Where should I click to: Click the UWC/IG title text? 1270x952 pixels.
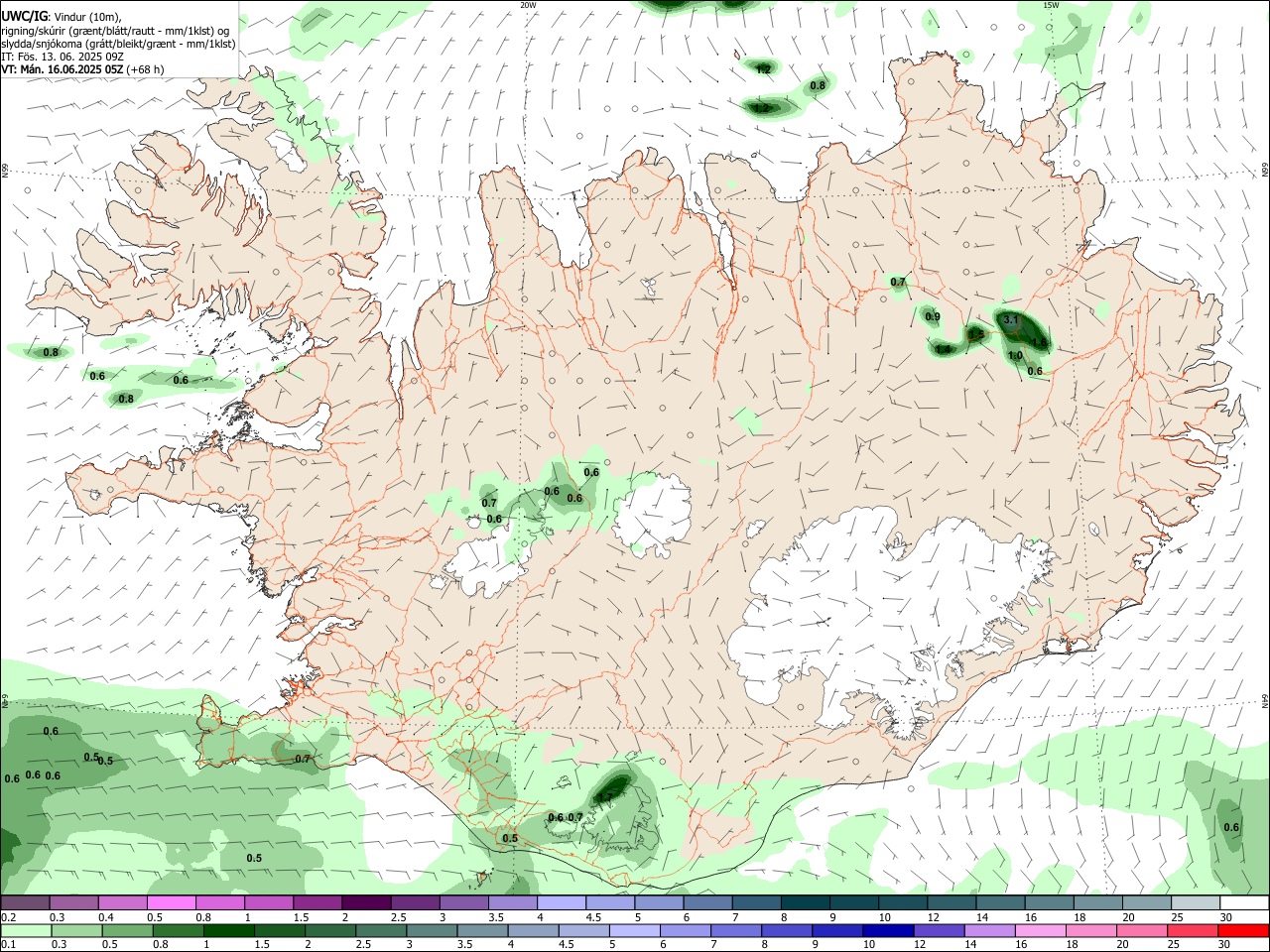pyautogui.click(x=23, y=17)
